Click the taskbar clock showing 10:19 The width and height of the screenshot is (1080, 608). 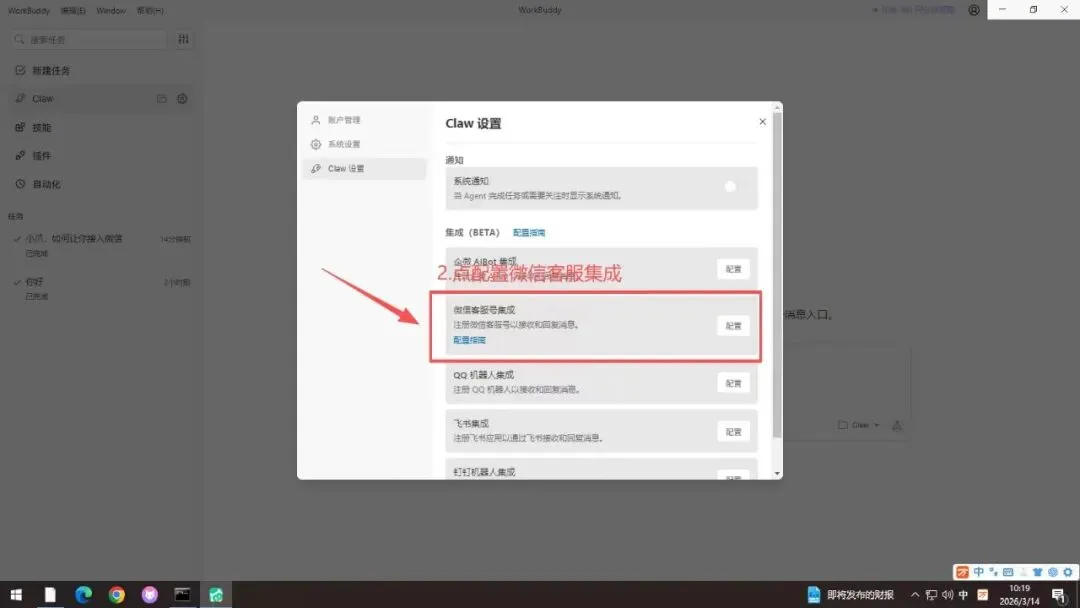click(1019, 594)
